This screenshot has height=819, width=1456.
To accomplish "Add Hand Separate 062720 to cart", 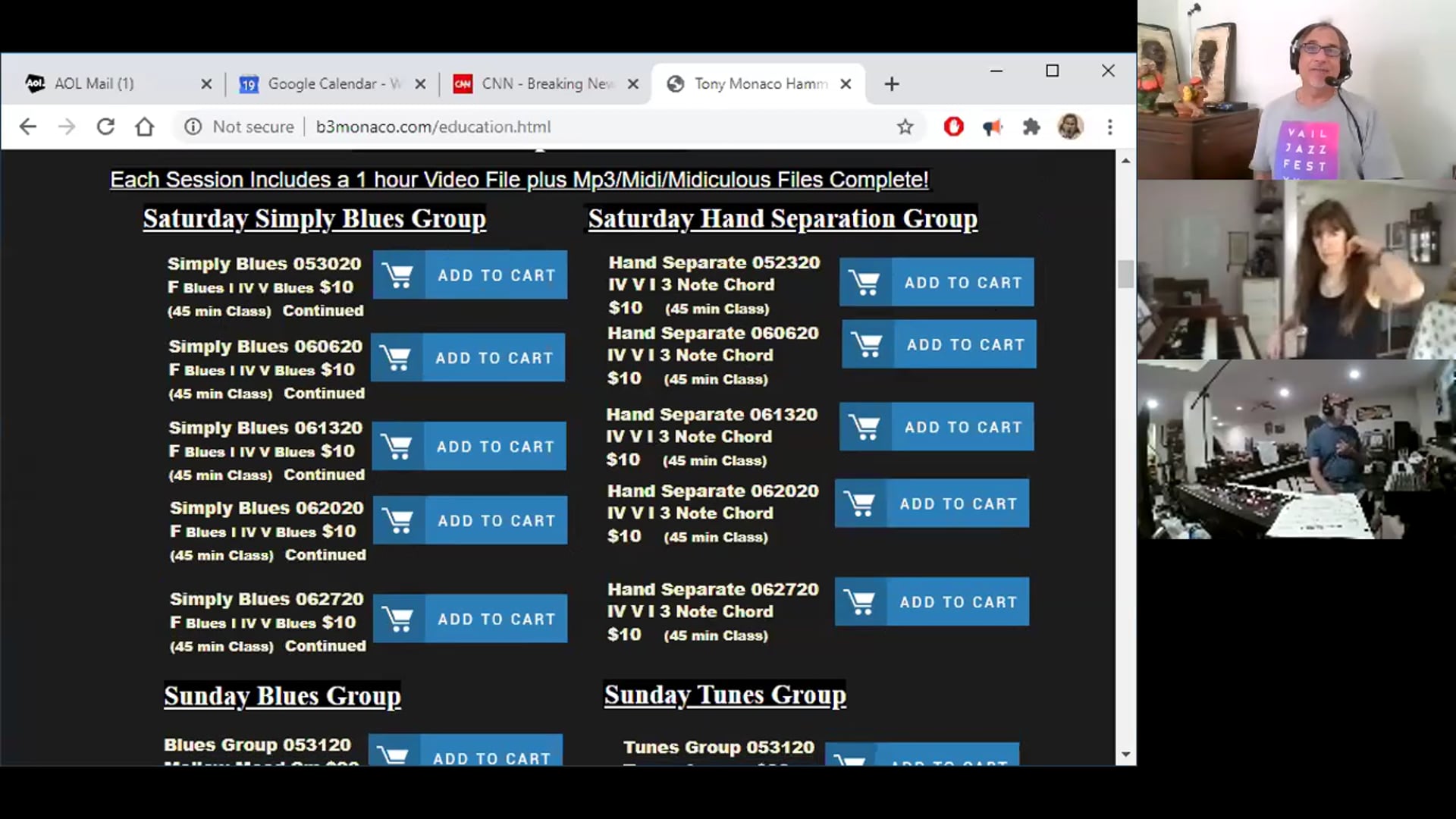I will point(932,602).
